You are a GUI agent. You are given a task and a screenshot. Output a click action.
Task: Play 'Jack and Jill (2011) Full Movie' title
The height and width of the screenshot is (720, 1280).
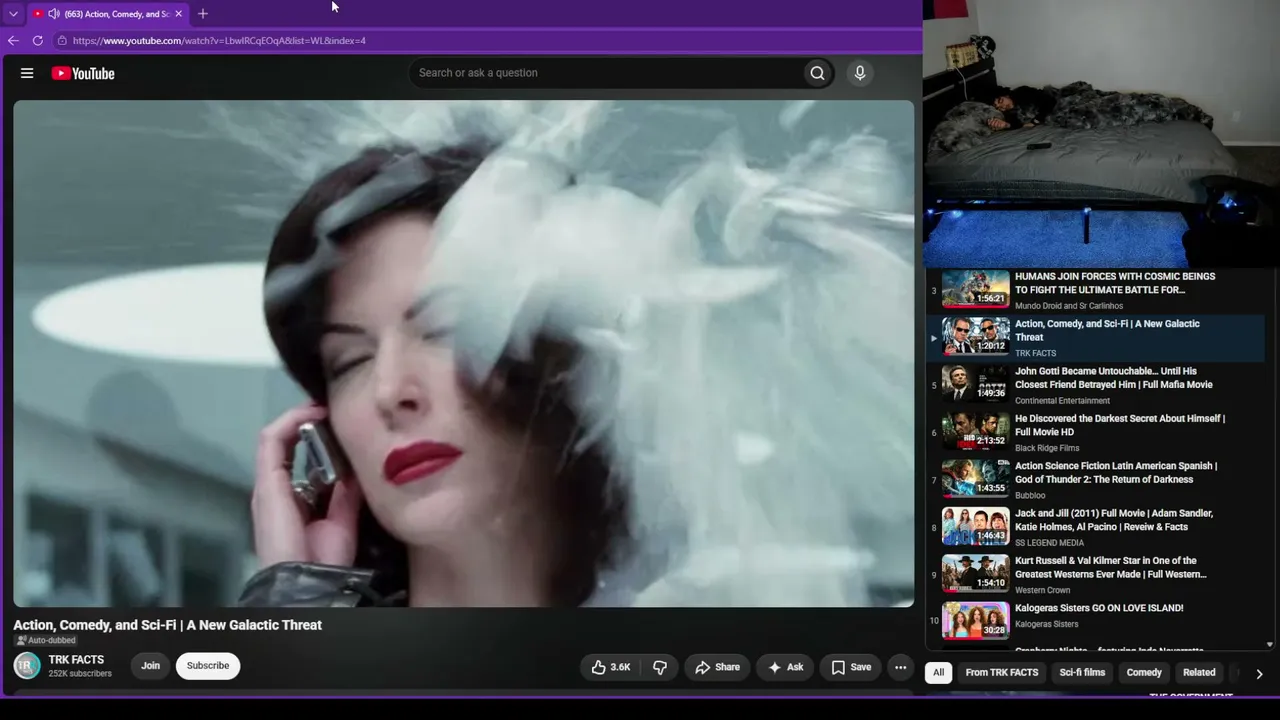pos(1114,520)
